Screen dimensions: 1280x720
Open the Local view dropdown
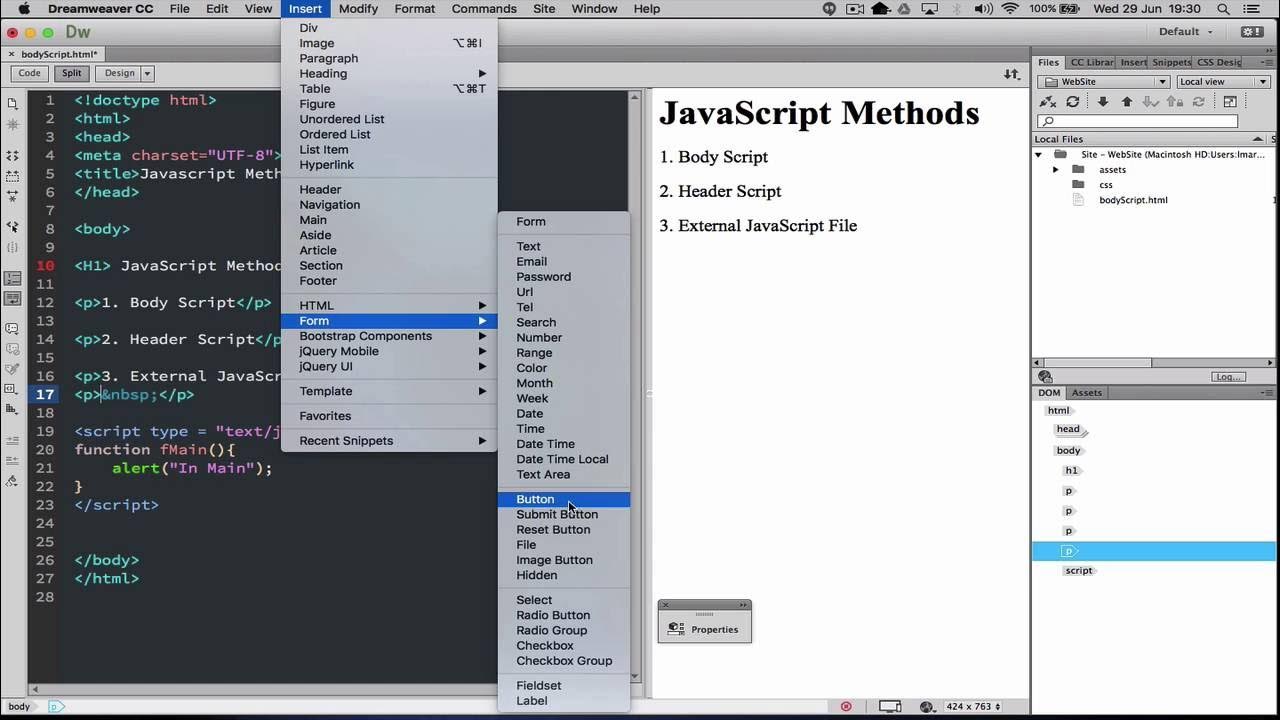point(1223,82)
